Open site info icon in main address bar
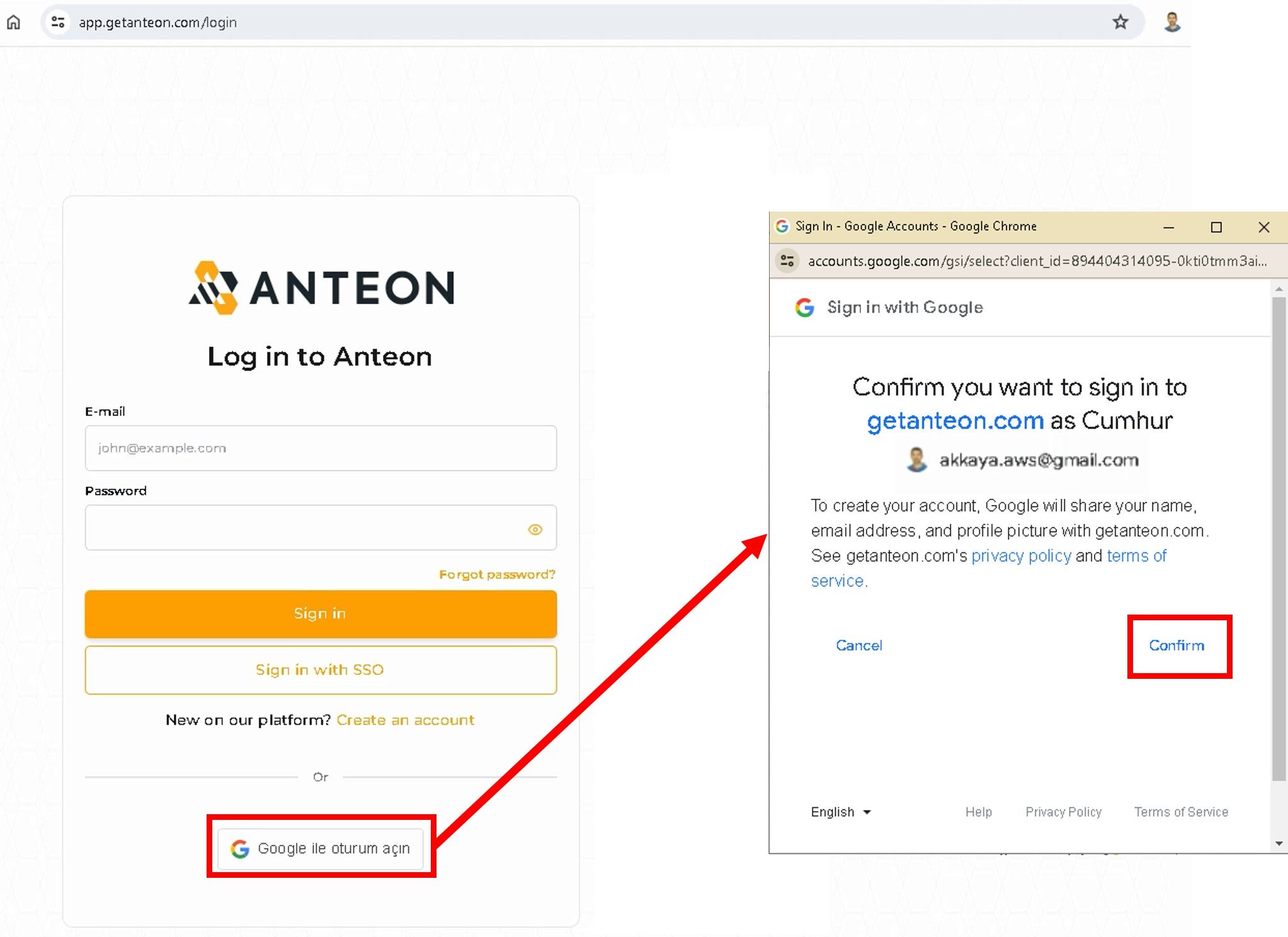Screen dimensions: 1288x937 tap(58, 23)
